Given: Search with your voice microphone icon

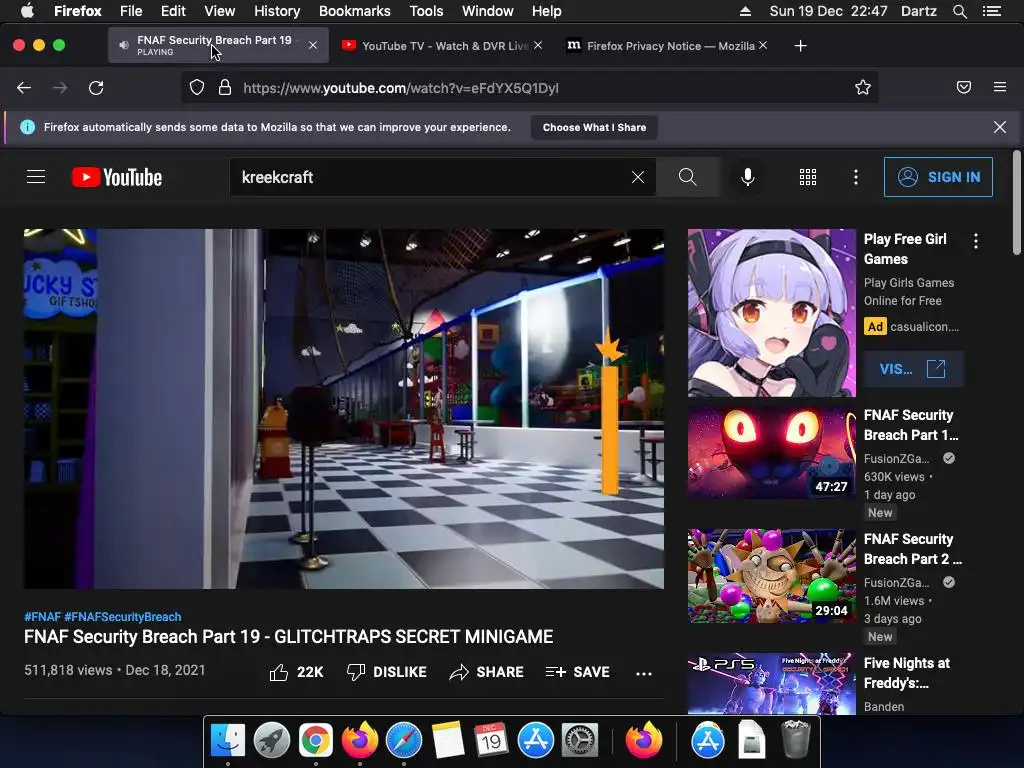Looking at the screenshot, I should 748,177.
